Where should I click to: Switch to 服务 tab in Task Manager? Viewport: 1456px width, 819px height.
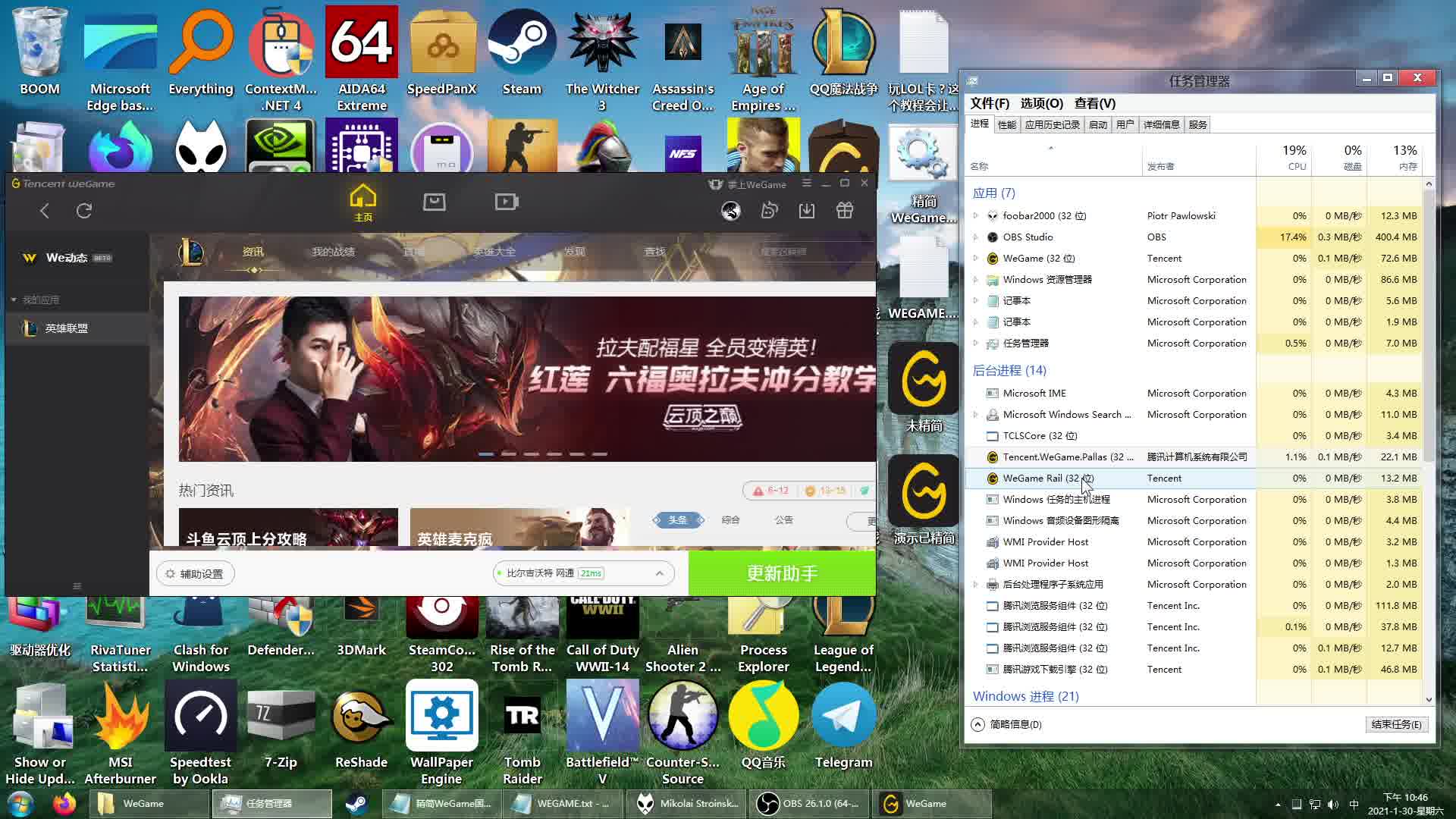click(x=1197, y=124)
